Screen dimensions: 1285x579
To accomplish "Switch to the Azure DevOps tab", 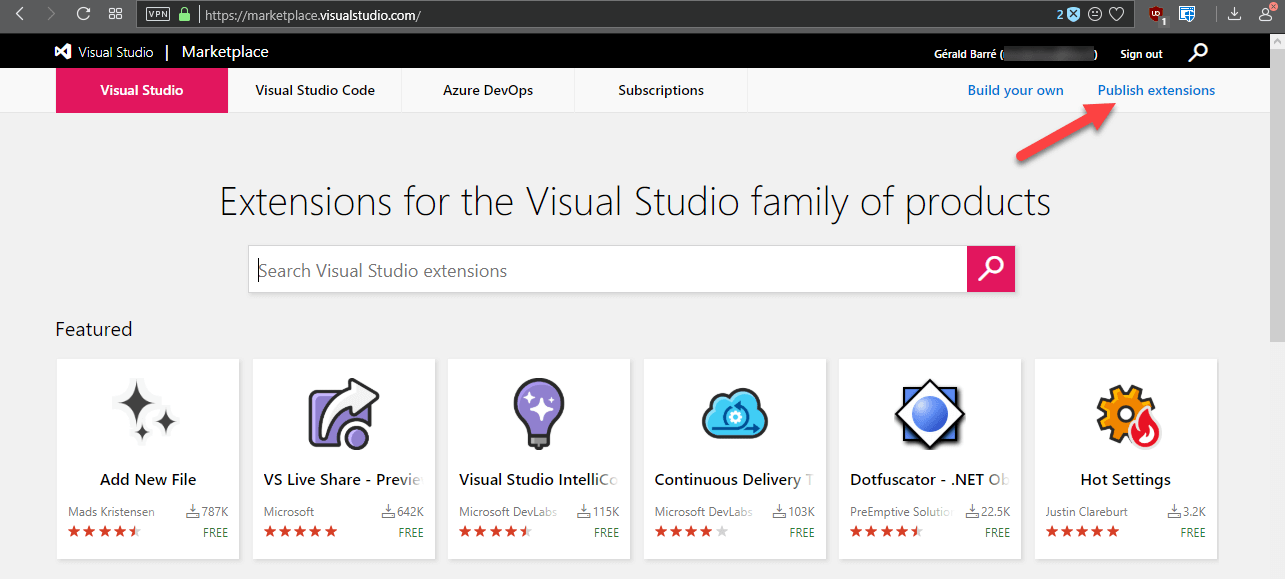I will click(x=488, y=90).
